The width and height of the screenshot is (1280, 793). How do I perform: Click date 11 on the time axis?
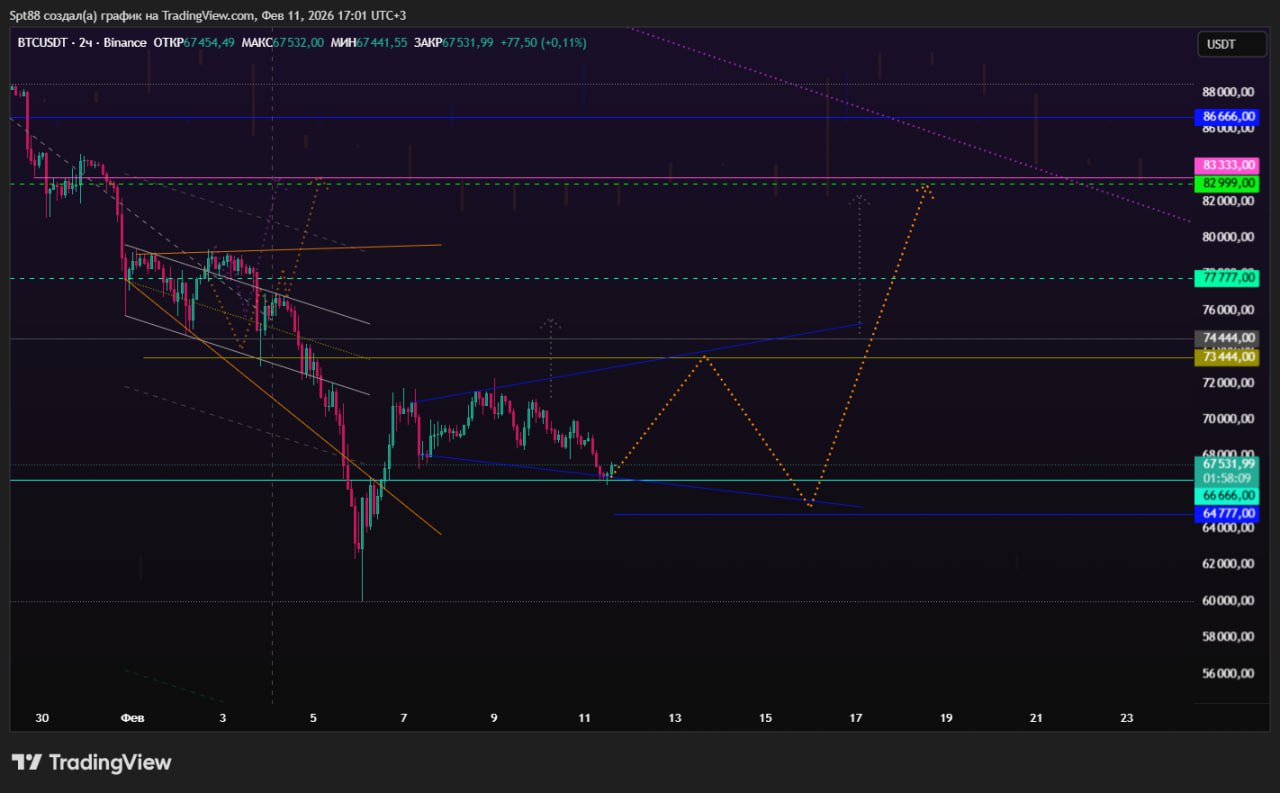click(x=585, y=718)
